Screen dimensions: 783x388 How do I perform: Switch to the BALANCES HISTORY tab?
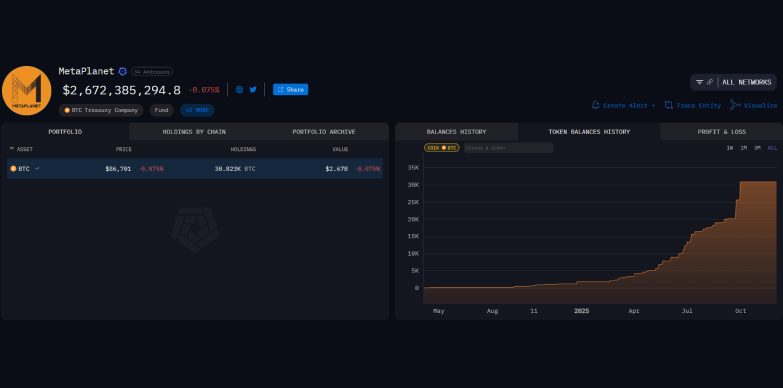click(456, 132)
